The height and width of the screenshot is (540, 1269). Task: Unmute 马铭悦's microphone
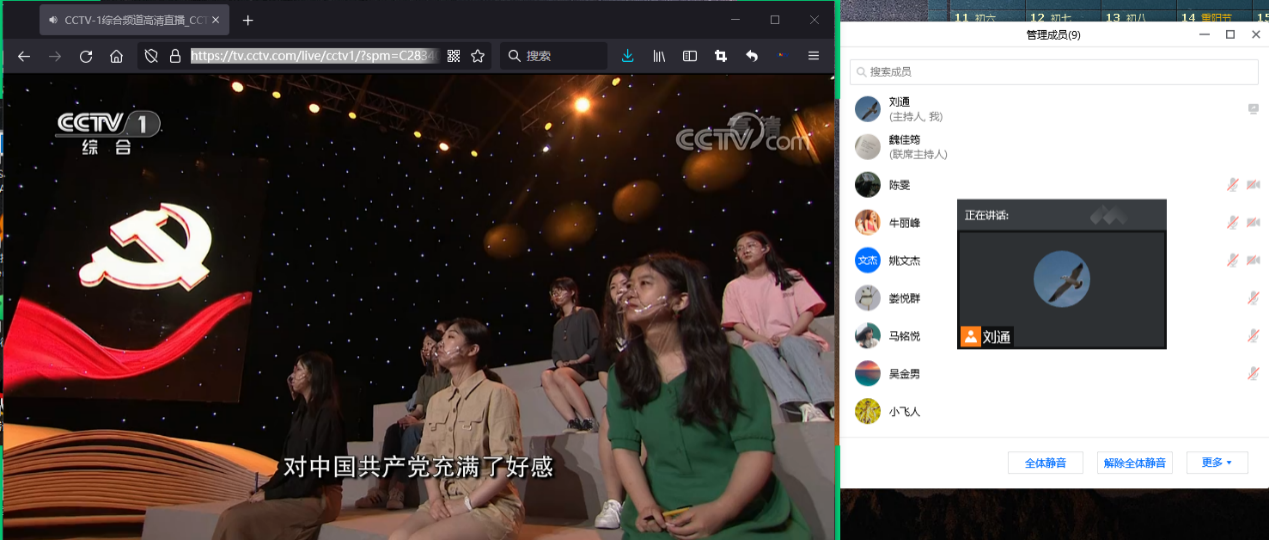(x=1253, y=336)
